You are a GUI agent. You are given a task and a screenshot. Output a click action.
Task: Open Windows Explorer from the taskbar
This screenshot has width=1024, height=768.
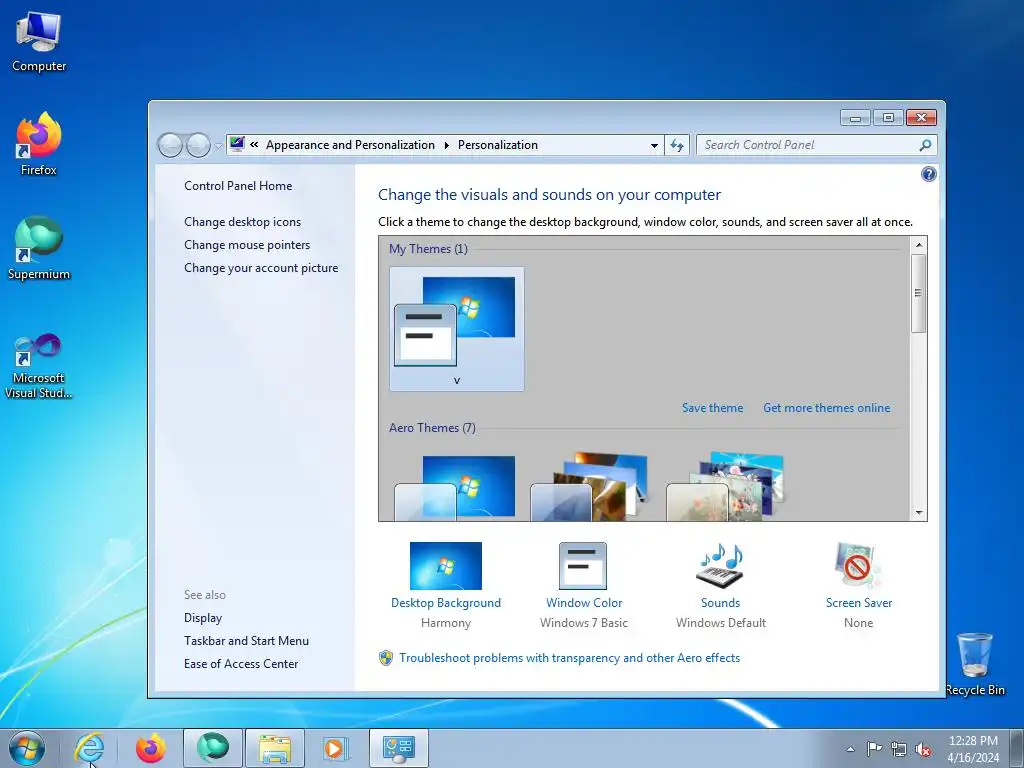coord(274,748)
